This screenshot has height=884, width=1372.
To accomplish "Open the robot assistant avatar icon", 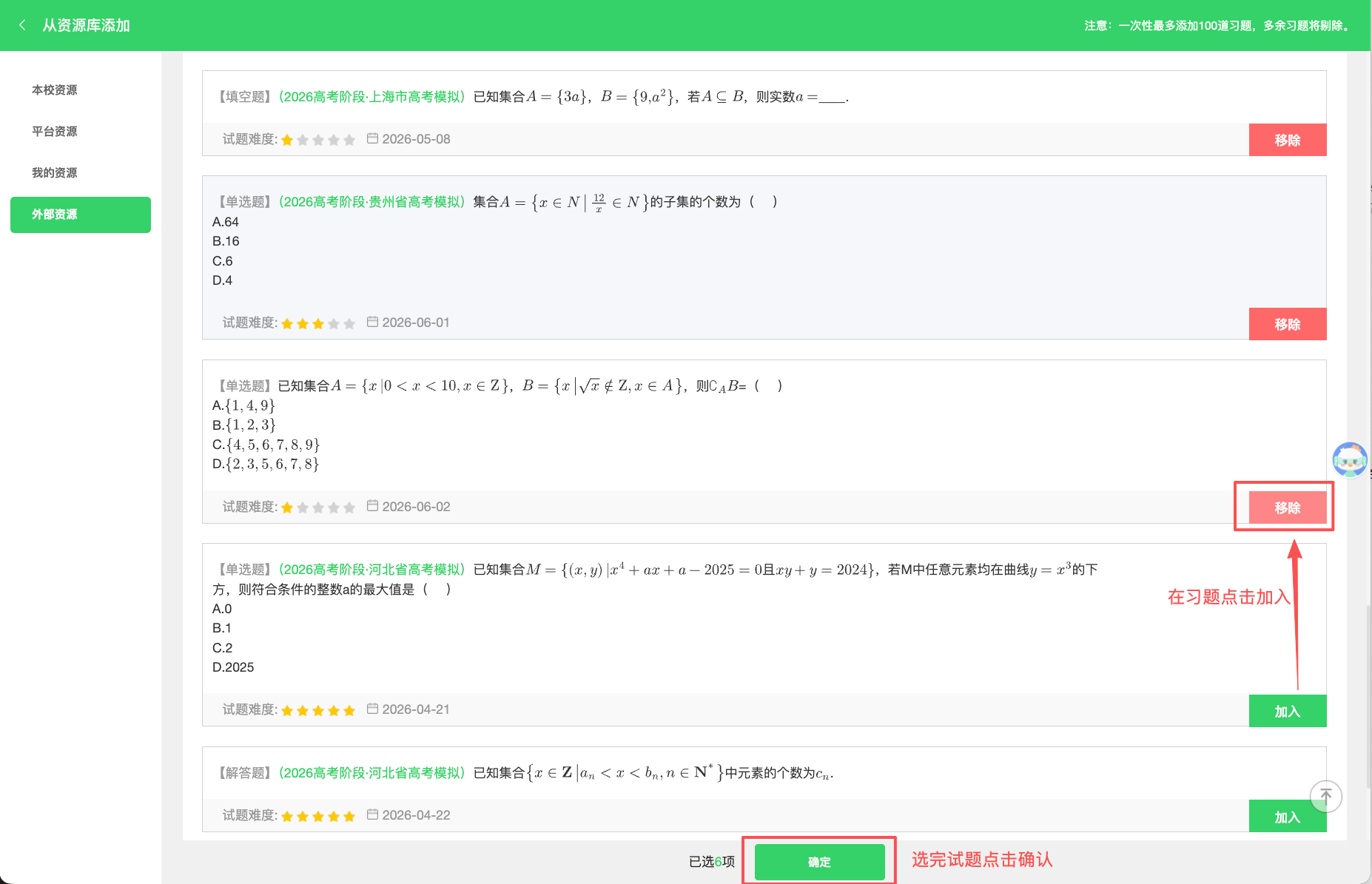I will 1350,460.
